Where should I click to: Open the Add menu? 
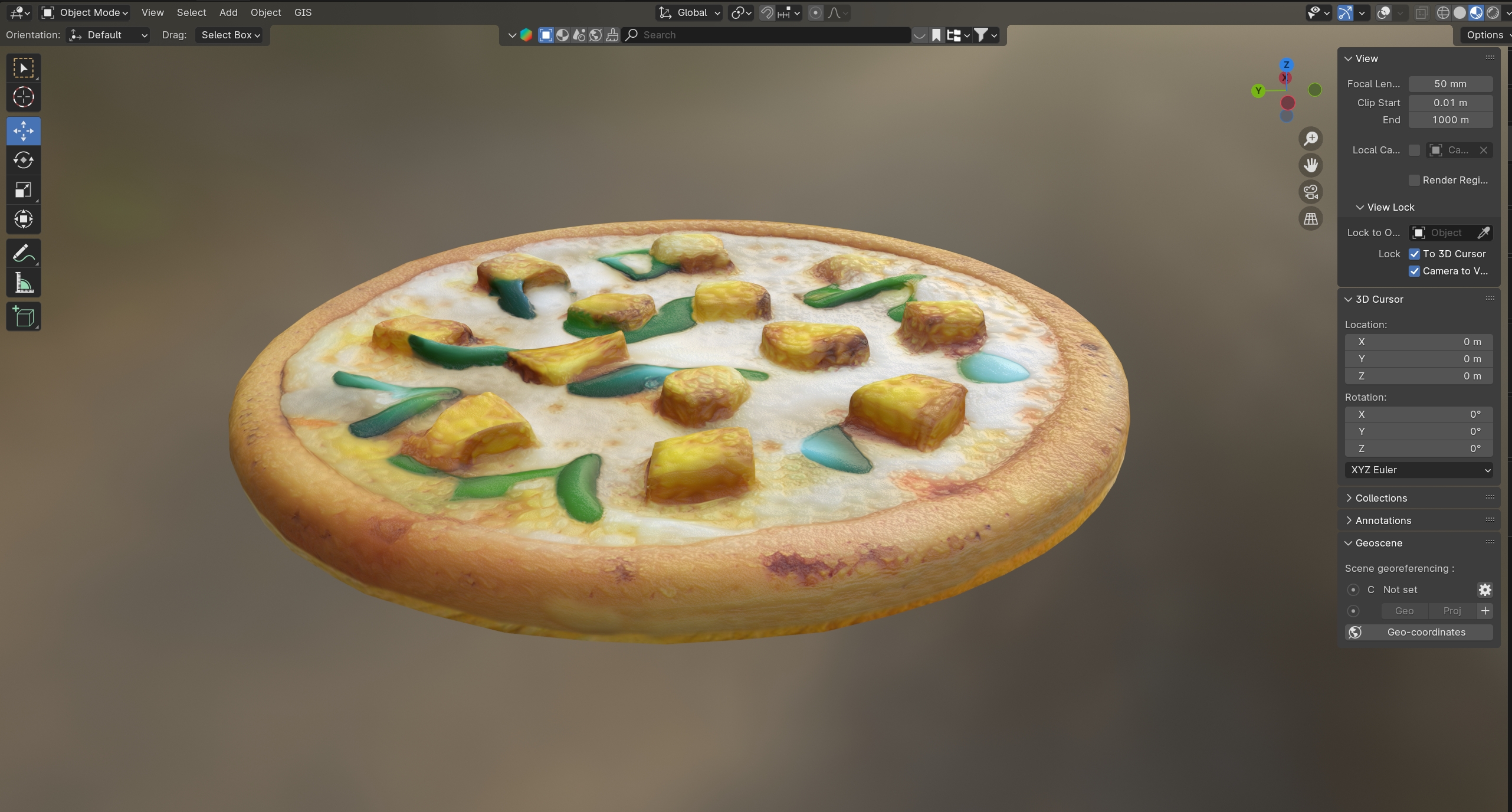(x=228, y=12)
